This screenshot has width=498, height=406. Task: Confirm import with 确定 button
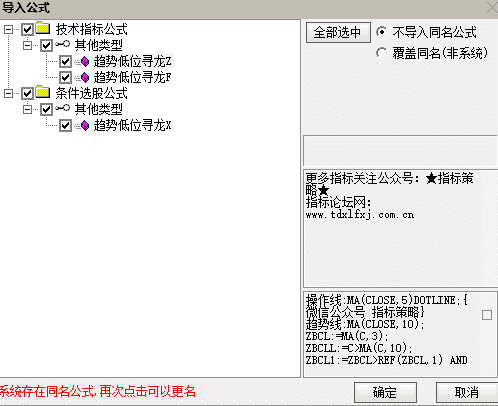(385, 393)
